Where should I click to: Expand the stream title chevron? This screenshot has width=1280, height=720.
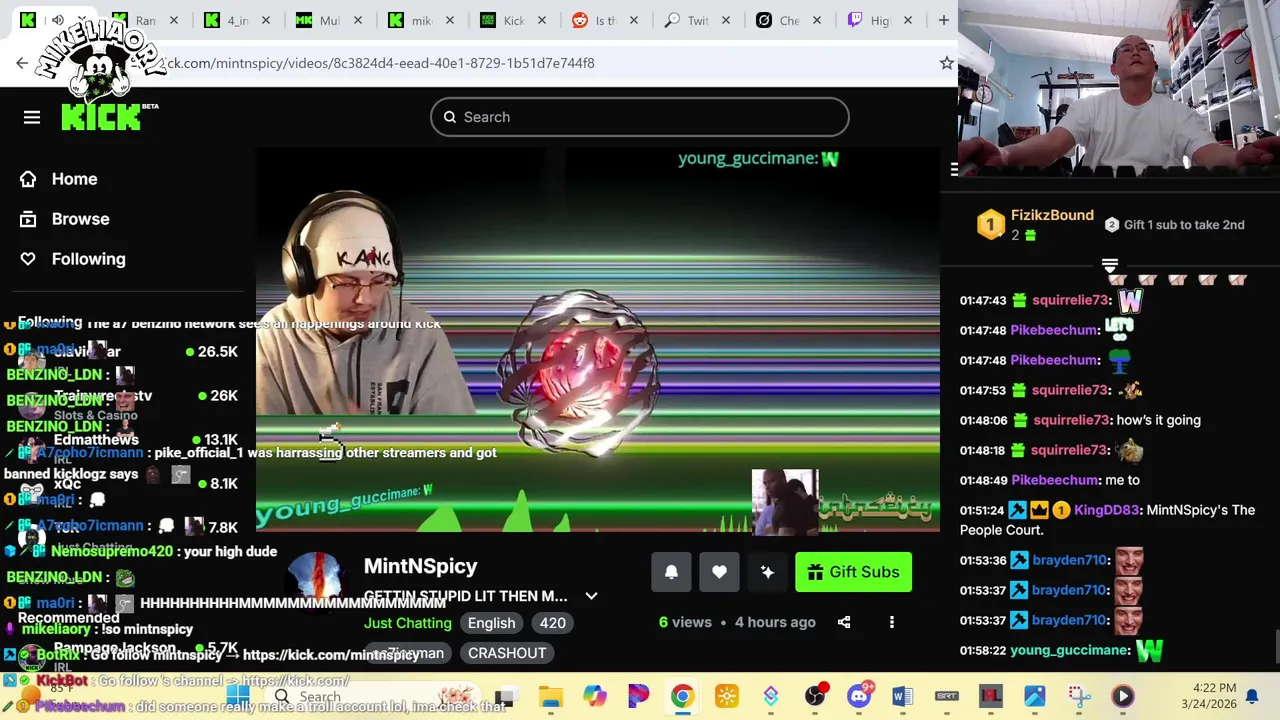[591, 596]
